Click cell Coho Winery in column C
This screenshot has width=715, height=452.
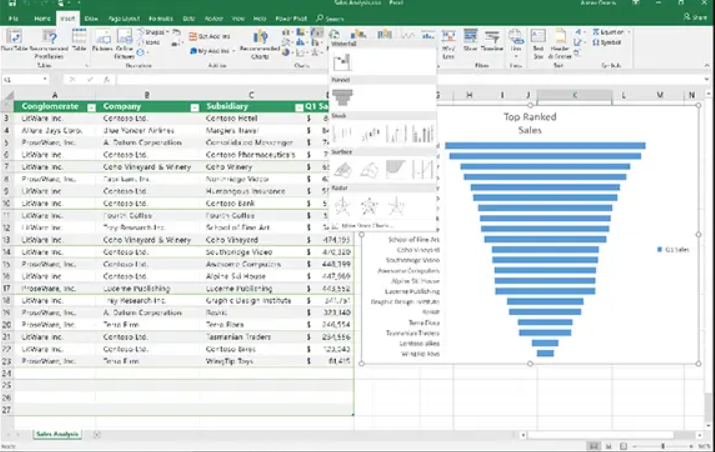click(x=251, y=167)
